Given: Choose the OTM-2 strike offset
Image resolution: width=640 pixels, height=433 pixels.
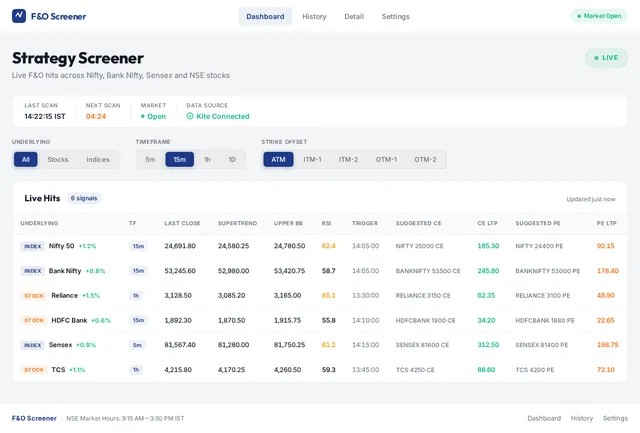Looking at the screenshot, I should (425, 160).
